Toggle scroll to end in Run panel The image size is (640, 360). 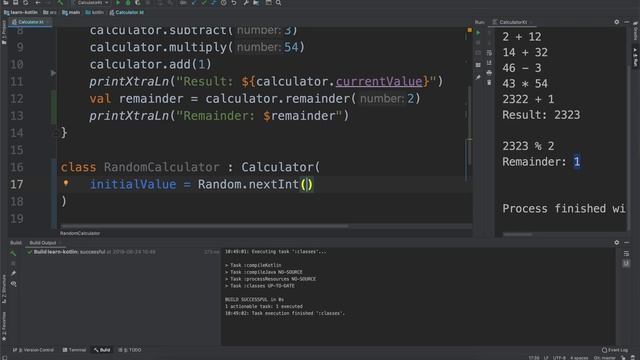489,62
